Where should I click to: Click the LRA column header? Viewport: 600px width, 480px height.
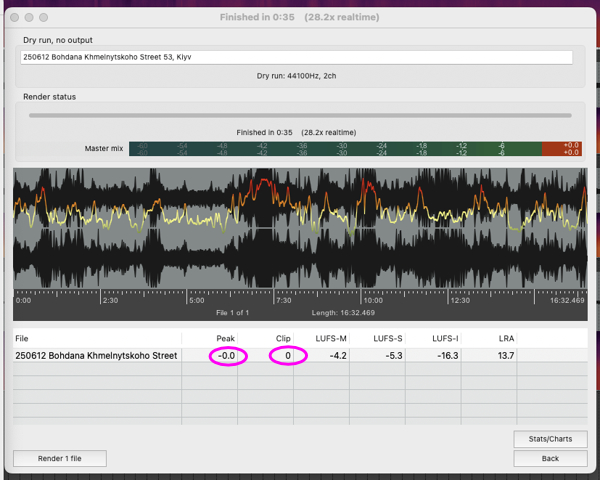pos(506,338)
